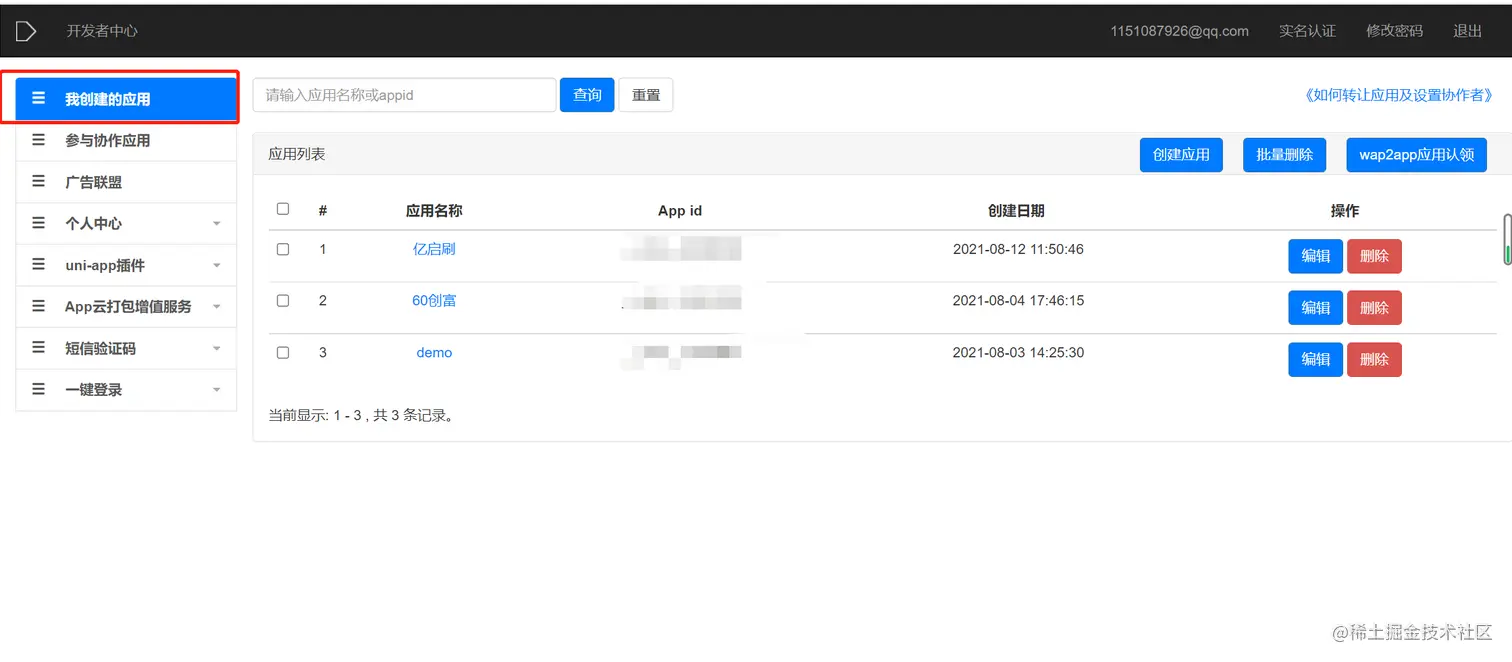The image size is (1512, 662).
Task: Expand the 短信验证码 dropdown arrow
Action: tap(217, 349)
